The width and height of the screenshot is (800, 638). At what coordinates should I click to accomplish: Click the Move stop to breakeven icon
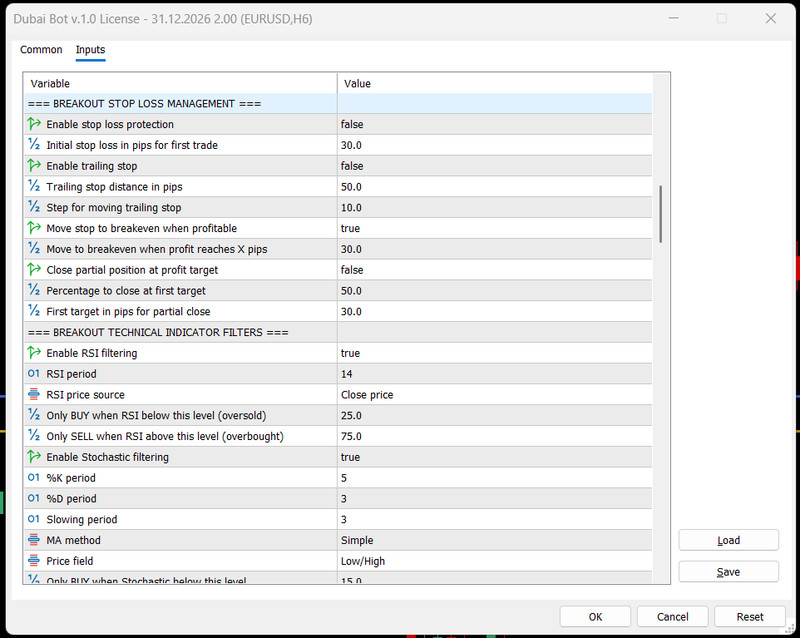tap(34, 228)
